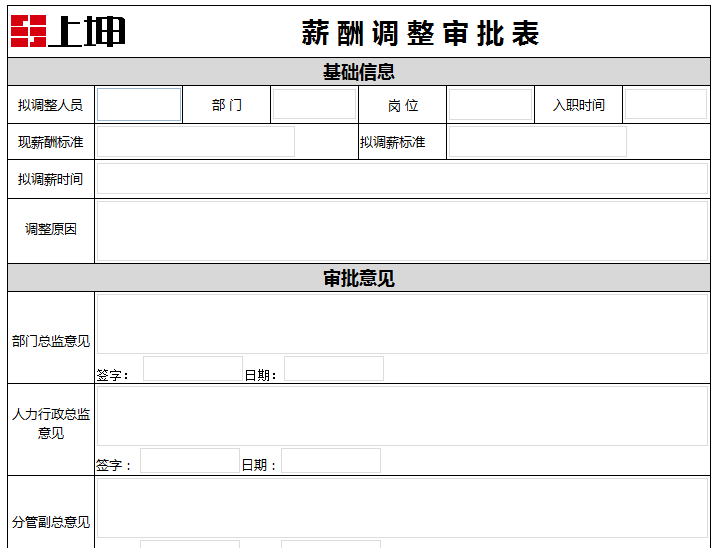Click the 拟调薪时间 label
718x548 pixels.
pos(50,179)
